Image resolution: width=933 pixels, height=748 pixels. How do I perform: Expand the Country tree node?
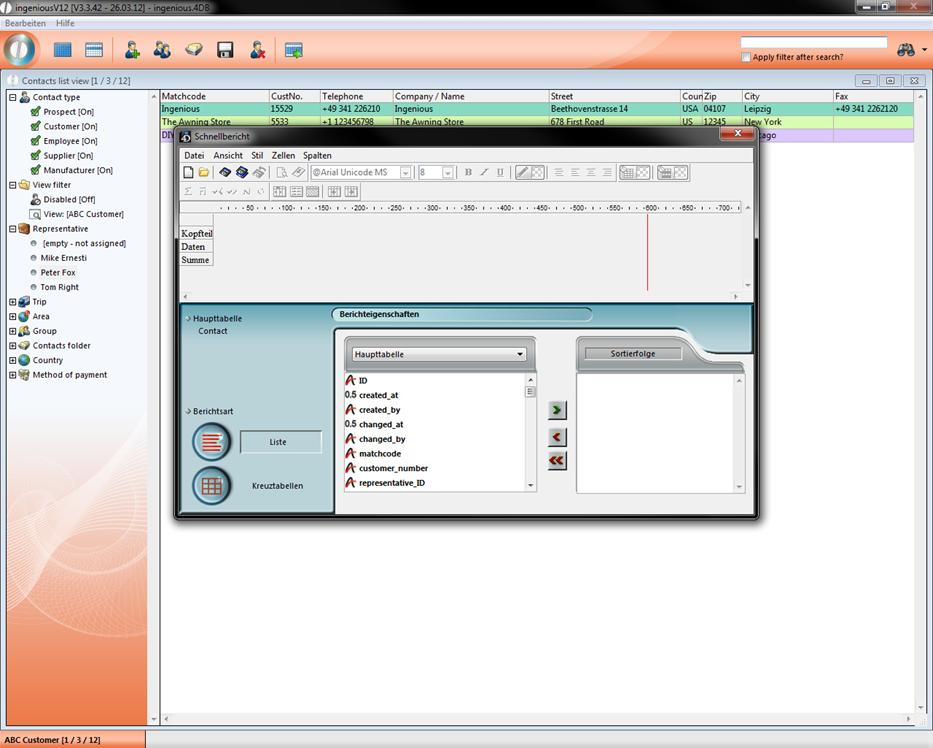coord(12,360)
